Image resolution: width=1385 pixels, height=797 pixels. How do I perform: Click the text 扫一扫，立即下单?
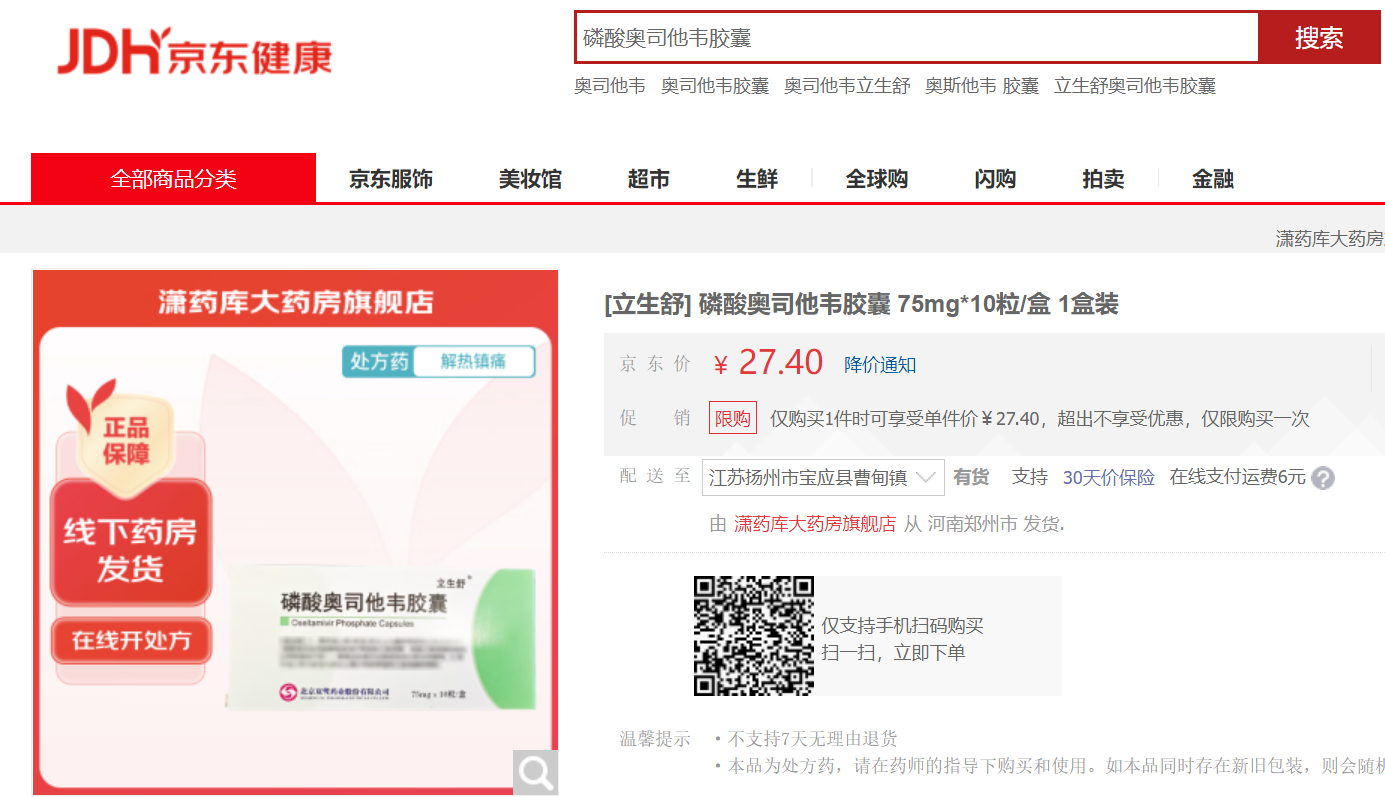pyautogui.click(x=894, y=653)
